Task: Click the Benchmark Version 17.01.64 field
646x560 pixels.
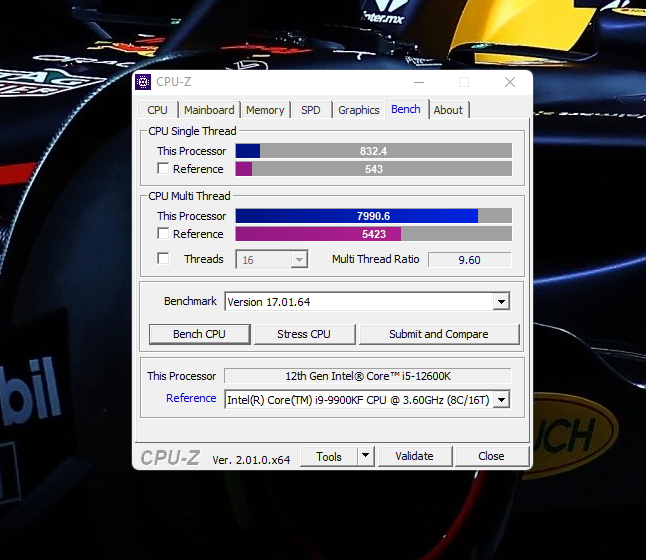Action: click(x=367, y=302)
